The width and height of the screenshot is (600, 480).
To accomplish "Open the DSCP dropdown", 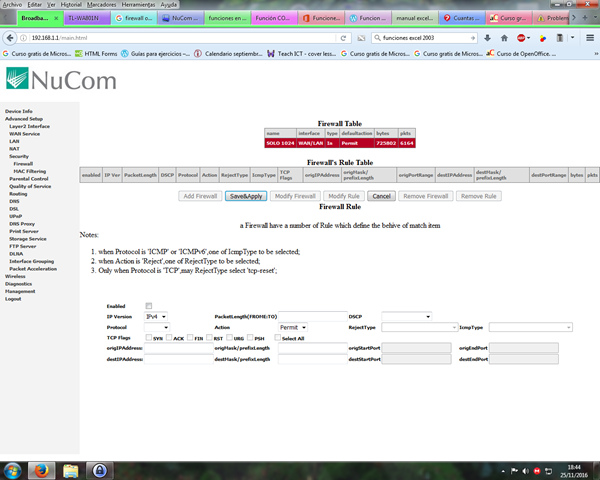I will 406,317.
